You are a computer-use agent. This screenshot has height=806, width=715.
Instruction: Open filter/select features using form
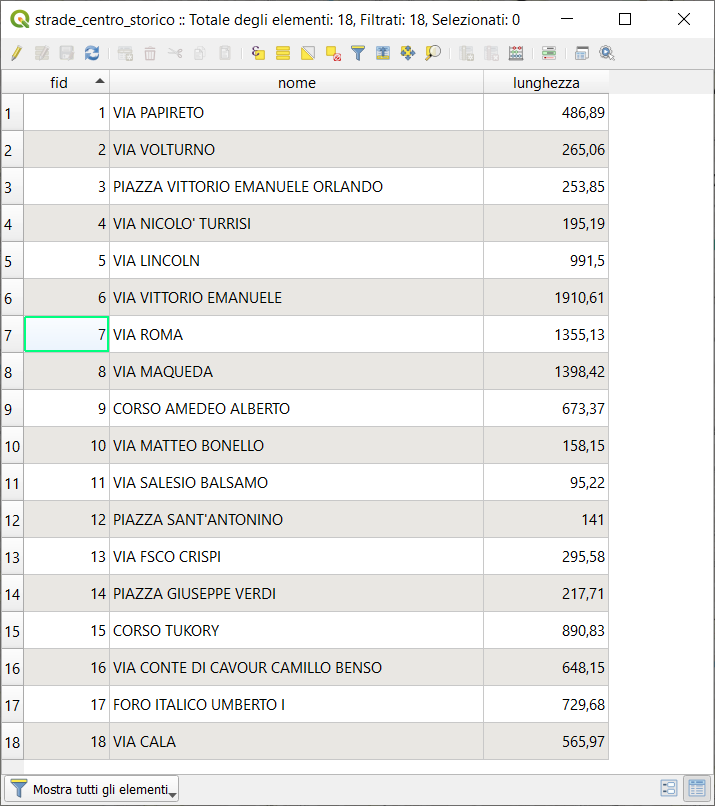(358, 53)
